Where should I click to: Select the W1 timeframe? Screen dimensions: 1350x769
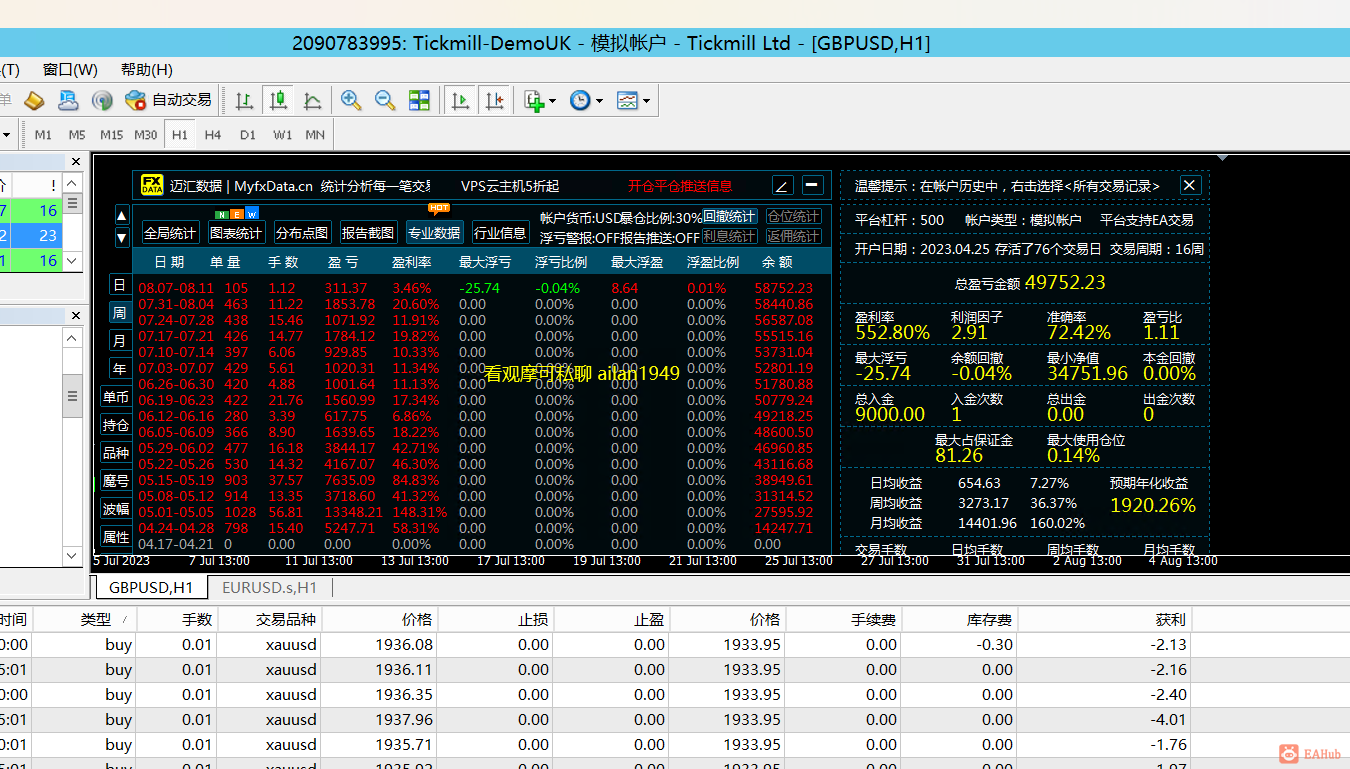[x=282, y=135]
